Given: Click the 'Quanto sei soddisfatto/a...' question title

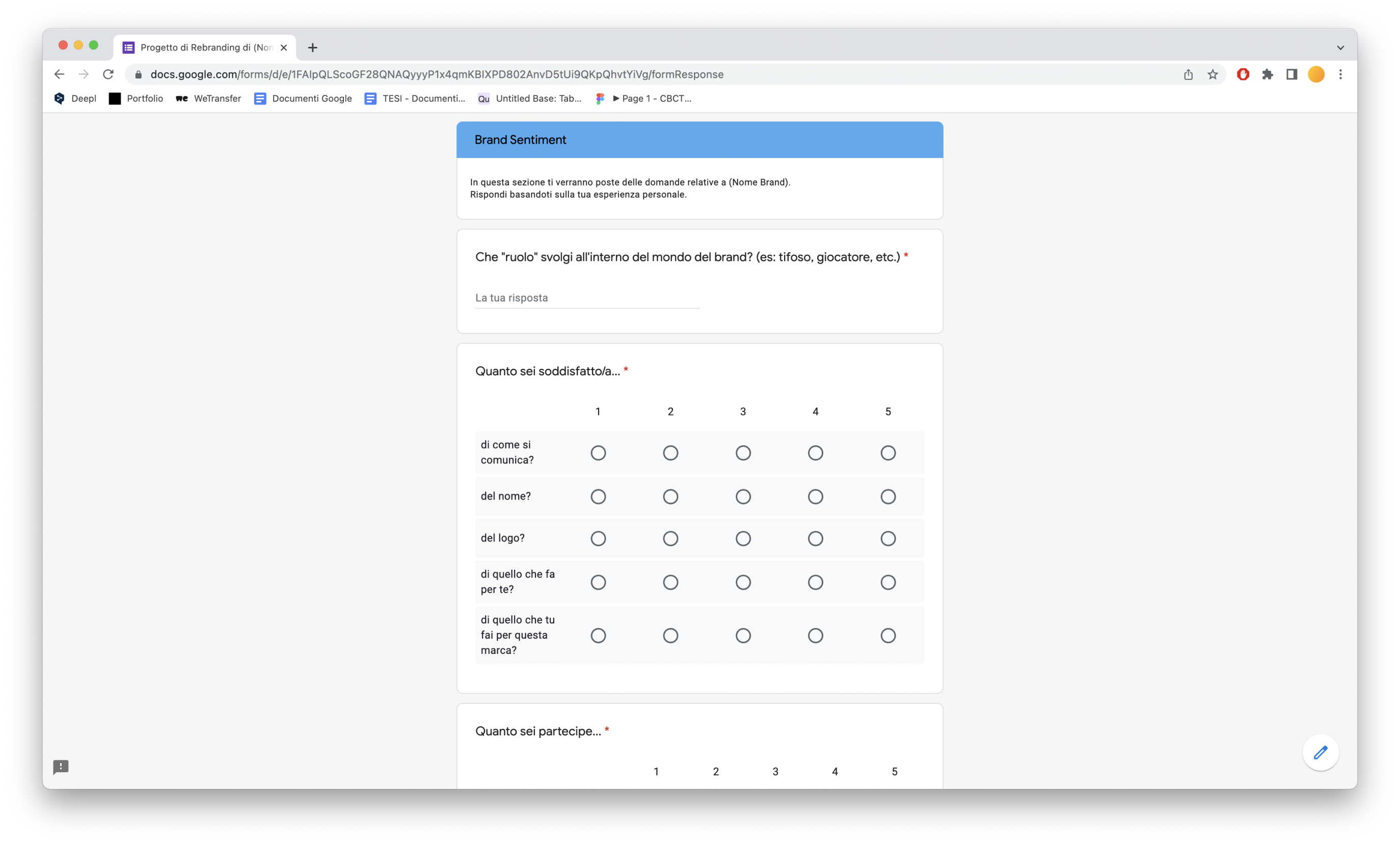Looking at the screenshot, I should click(x=547, y=371).
